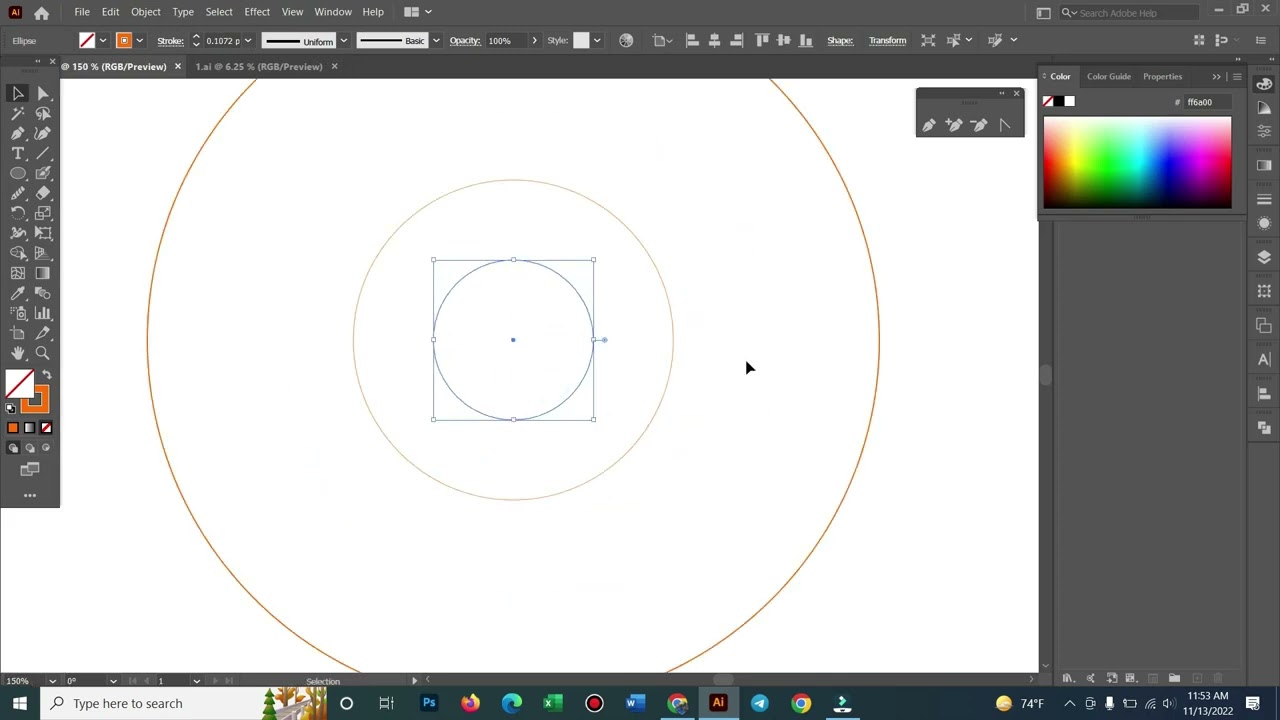This screenshot has height=720, width=1280.
Task: Select the Free Transform tool
Action: click(x=43, y=233)
